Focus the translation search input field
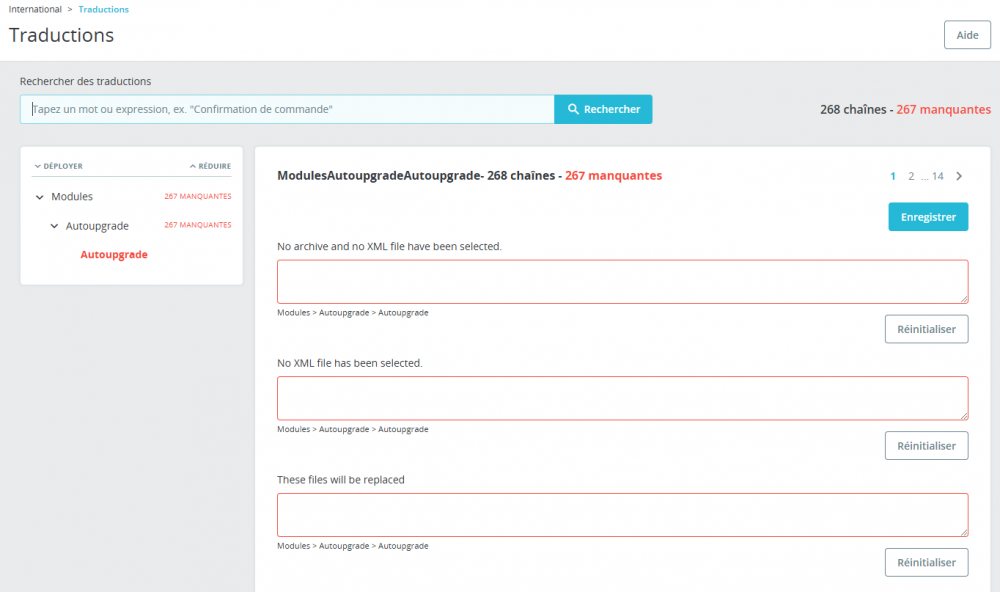1000x592 pixels. 287,109
